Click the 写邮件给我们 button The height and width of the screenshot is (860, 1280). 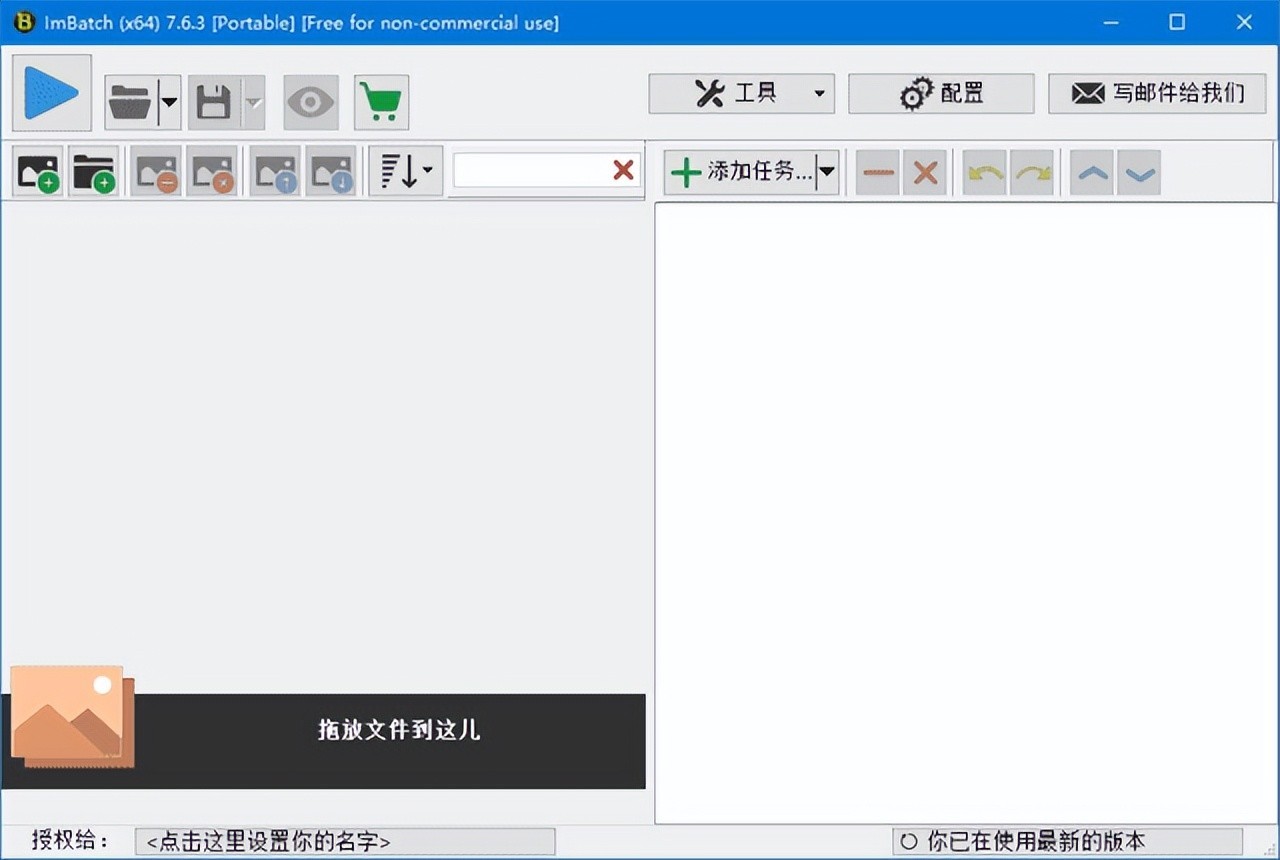tap(1157, 93)
